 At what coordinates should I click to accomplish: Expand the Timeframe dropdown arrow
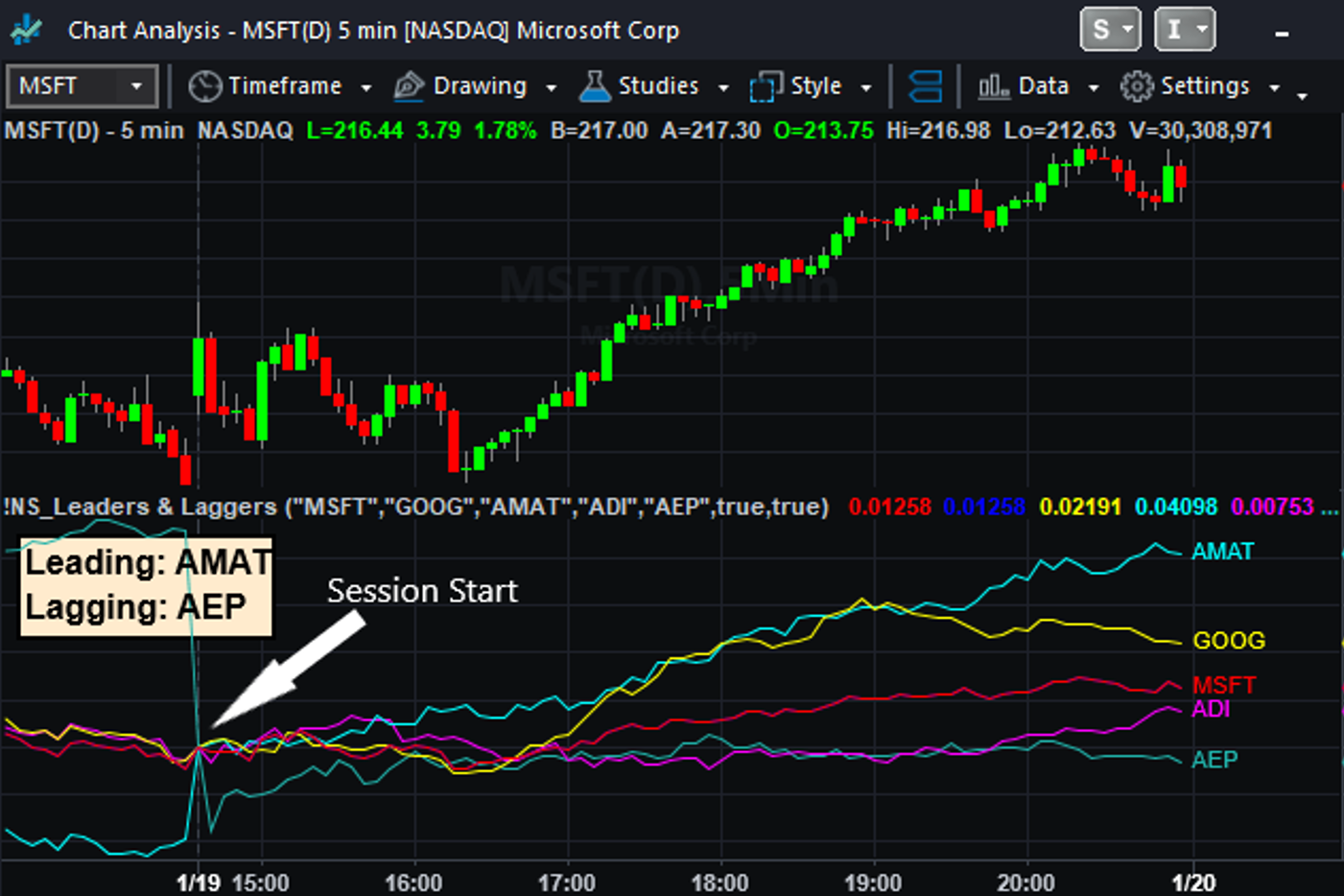365,88
